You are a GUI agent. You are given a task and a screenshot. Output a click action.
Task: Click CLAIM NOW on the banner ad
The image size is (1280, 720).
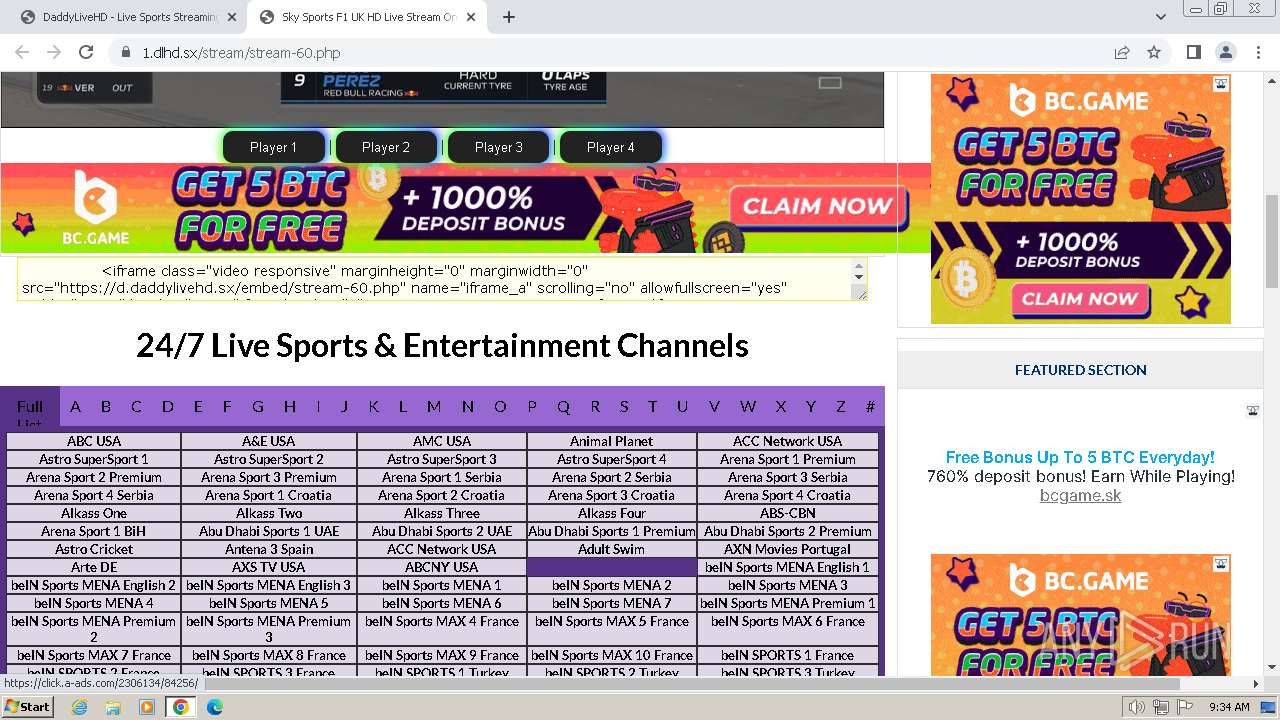pos(818,206)
